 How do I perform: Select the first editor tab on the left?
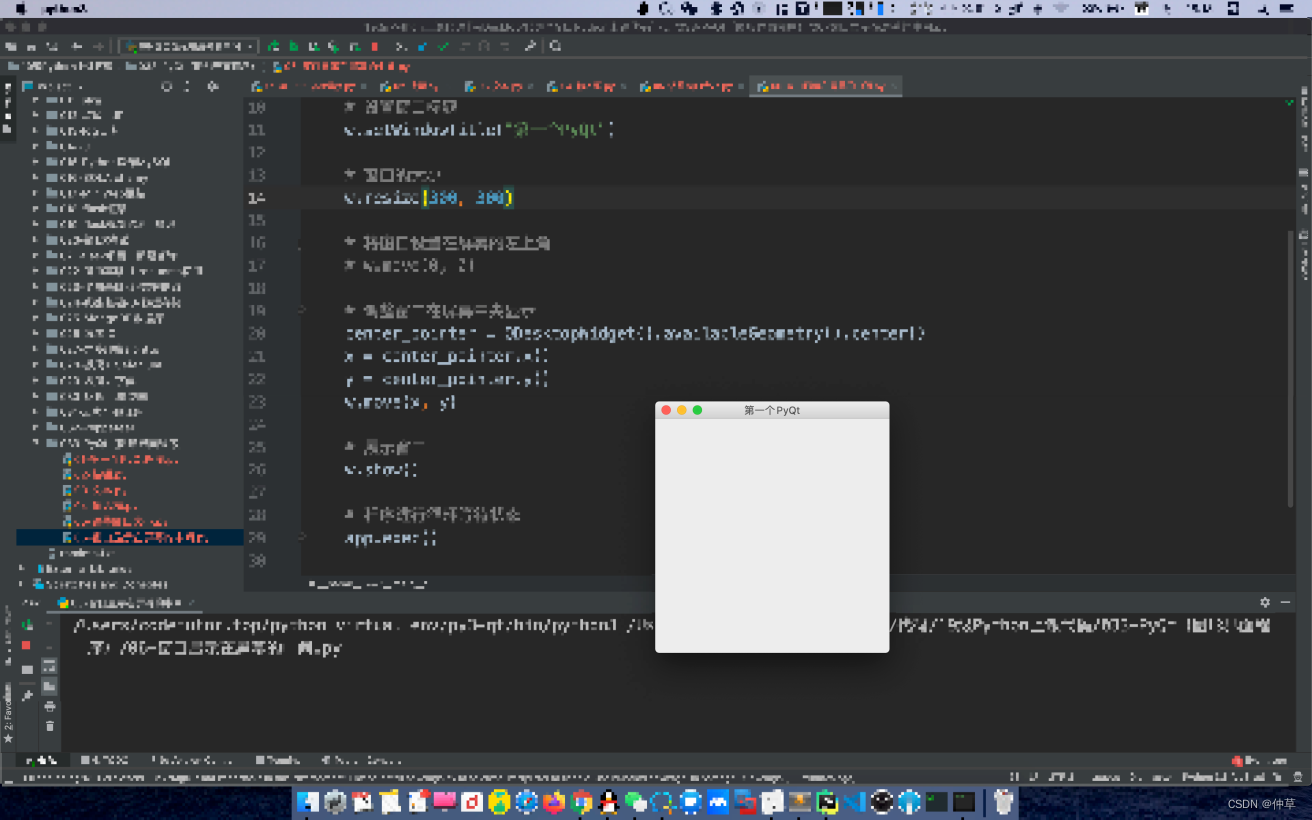pyautogui.click(x=300, y=86)
